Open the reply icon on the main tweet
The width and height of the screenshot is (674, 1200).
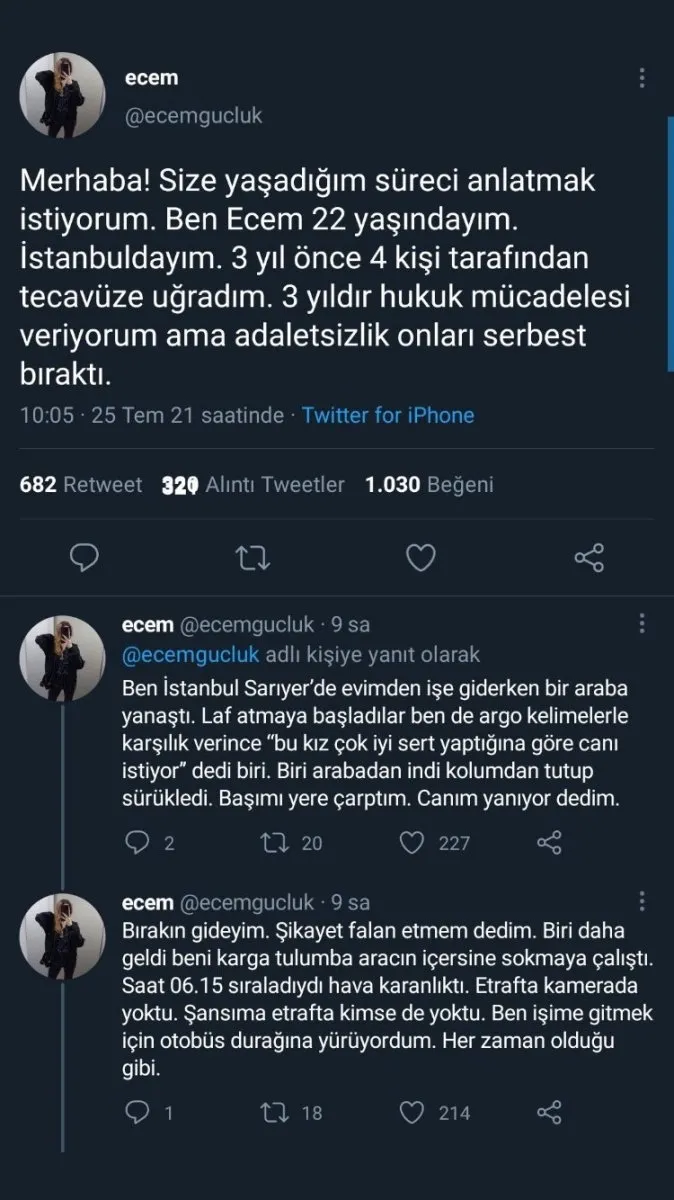pos(84,558)
